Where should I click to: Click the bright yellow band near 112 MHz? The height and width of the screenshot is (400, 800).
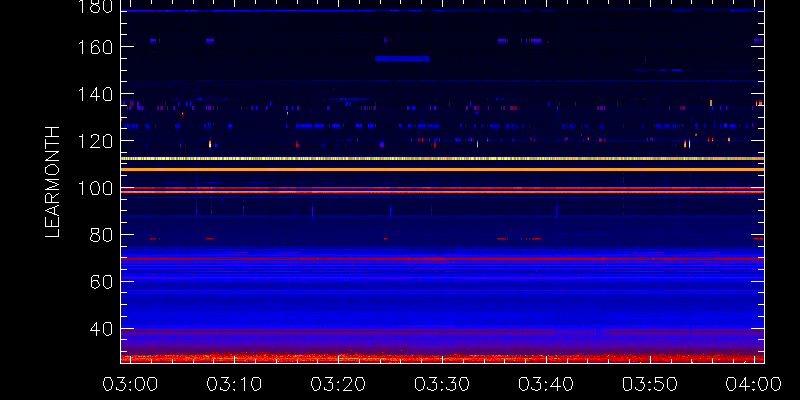click(x=442, y=159)
